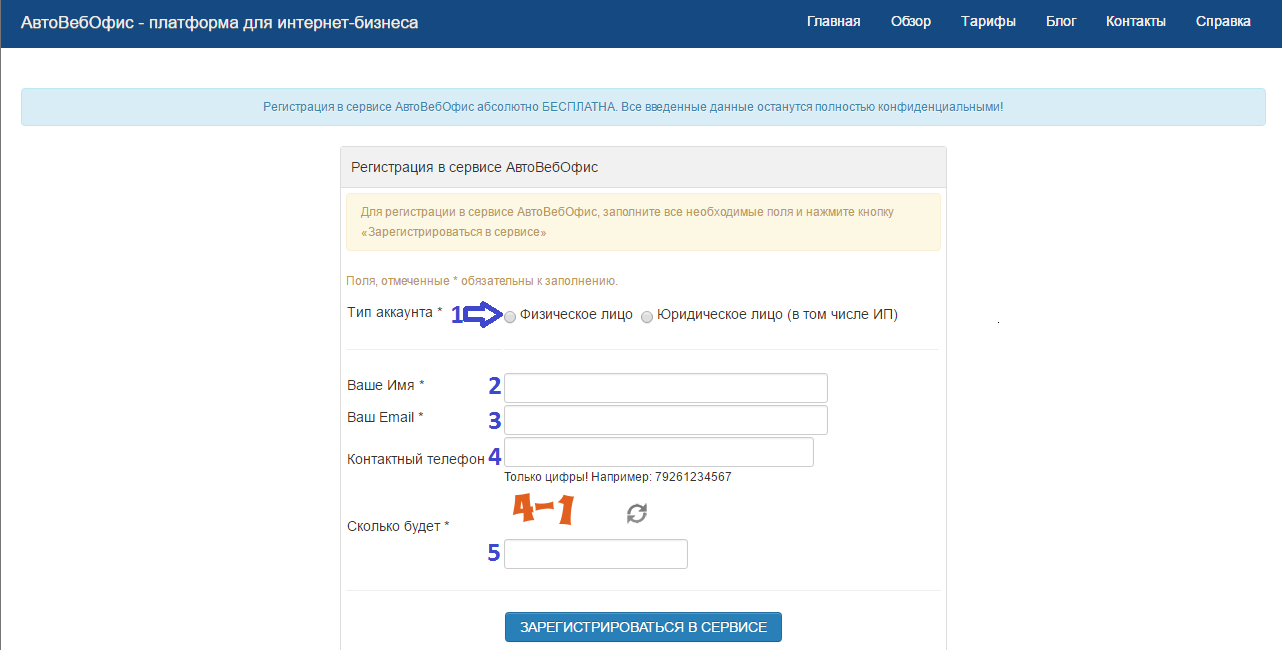Open the Тарифы menu link
The width and height of the screenshot is (1282, 650).
pyautogui.click(x=988, y=21)
